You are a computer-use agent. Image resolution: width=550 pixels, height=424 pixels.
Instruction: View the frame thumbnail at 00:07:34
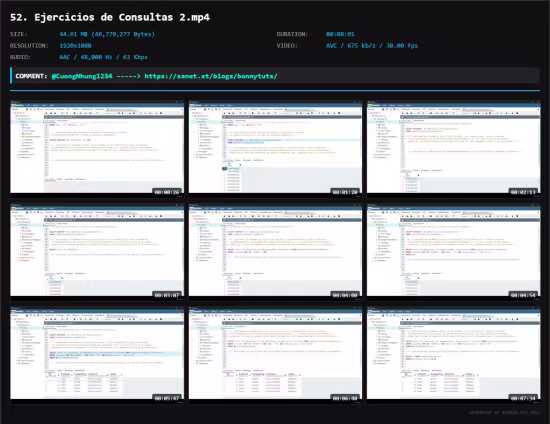454,355
